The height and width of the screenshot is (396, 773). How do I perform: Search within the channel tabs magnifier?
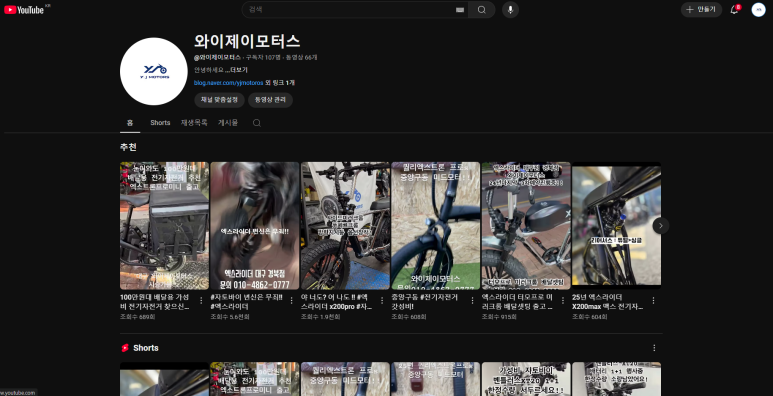[256, 123]
